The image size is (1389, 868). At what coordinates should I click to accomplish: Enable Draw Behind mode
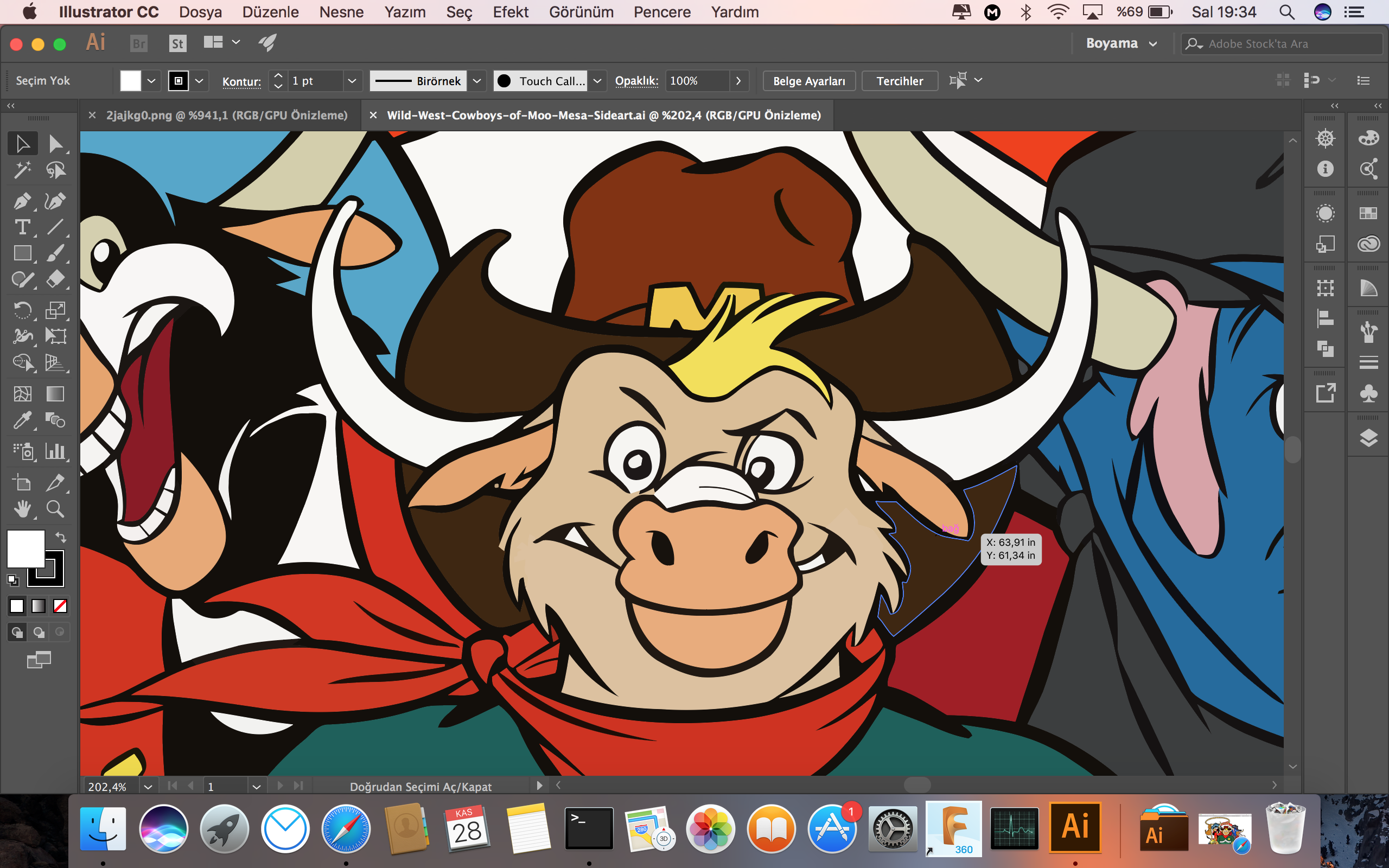(39, 632)
